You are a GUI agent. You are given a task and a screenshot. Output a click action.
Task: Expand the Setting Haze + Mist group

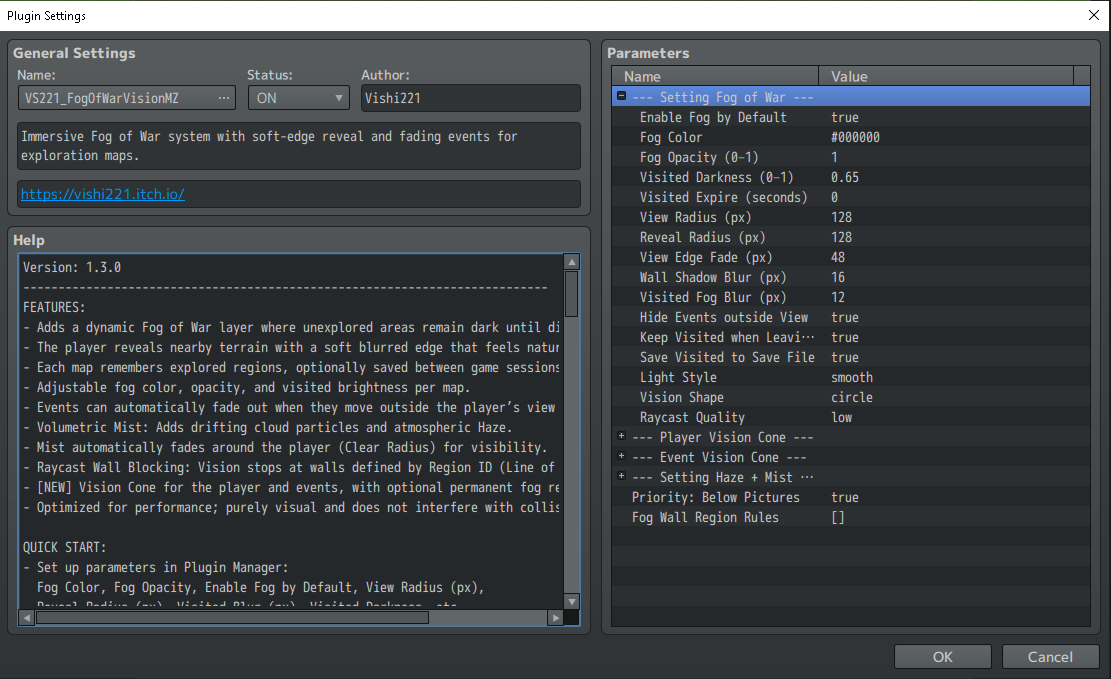621,476
